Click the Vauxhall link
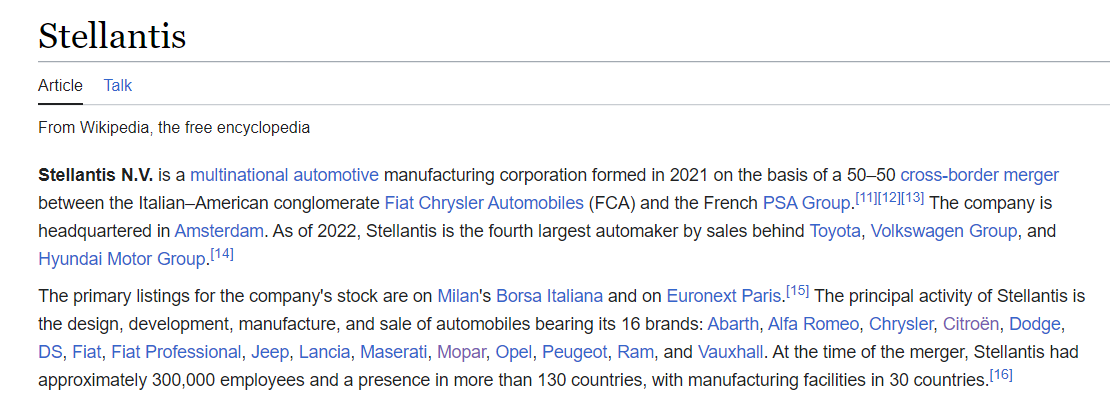Image resolution: width=1110 pixels, height=399 pixels. [730, 352]
